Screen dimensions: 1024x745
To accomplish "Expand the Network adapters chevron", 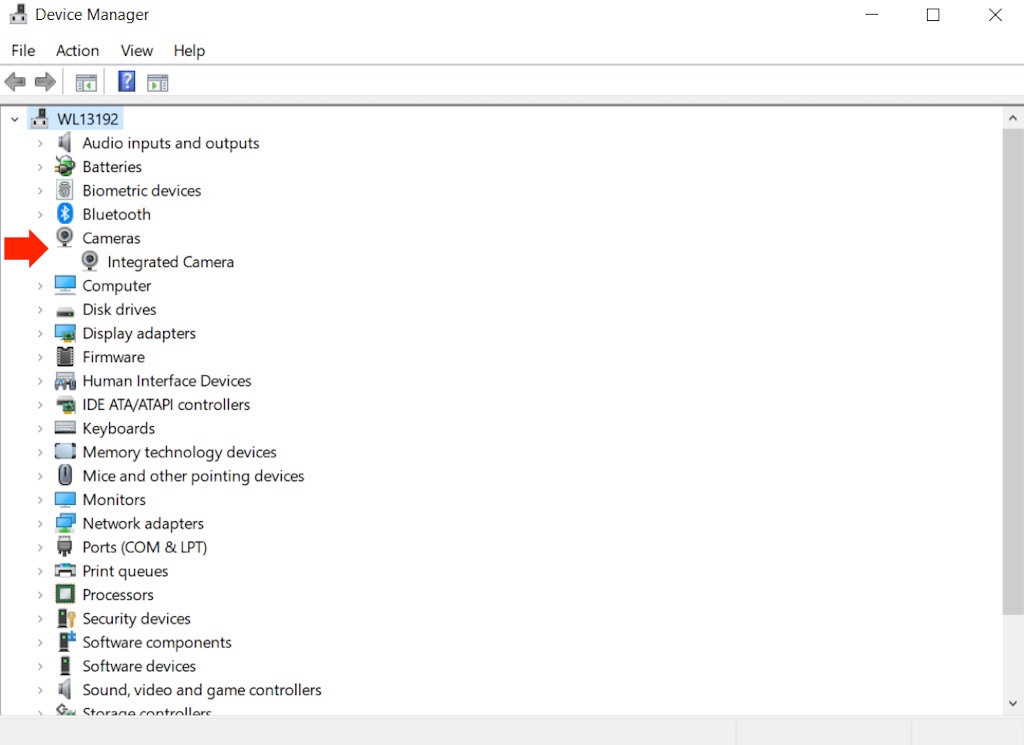I will tap(40, 523).
